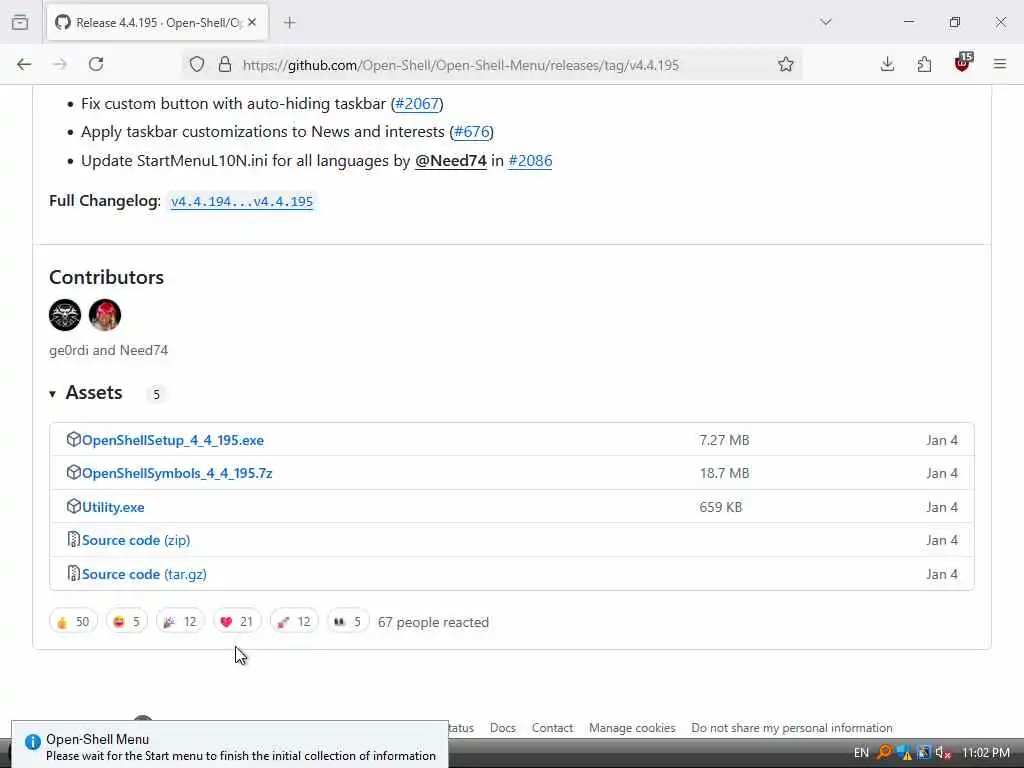Screen dimensions: 1024x768
Task: Open issue #2067 link
Action: 417,104
